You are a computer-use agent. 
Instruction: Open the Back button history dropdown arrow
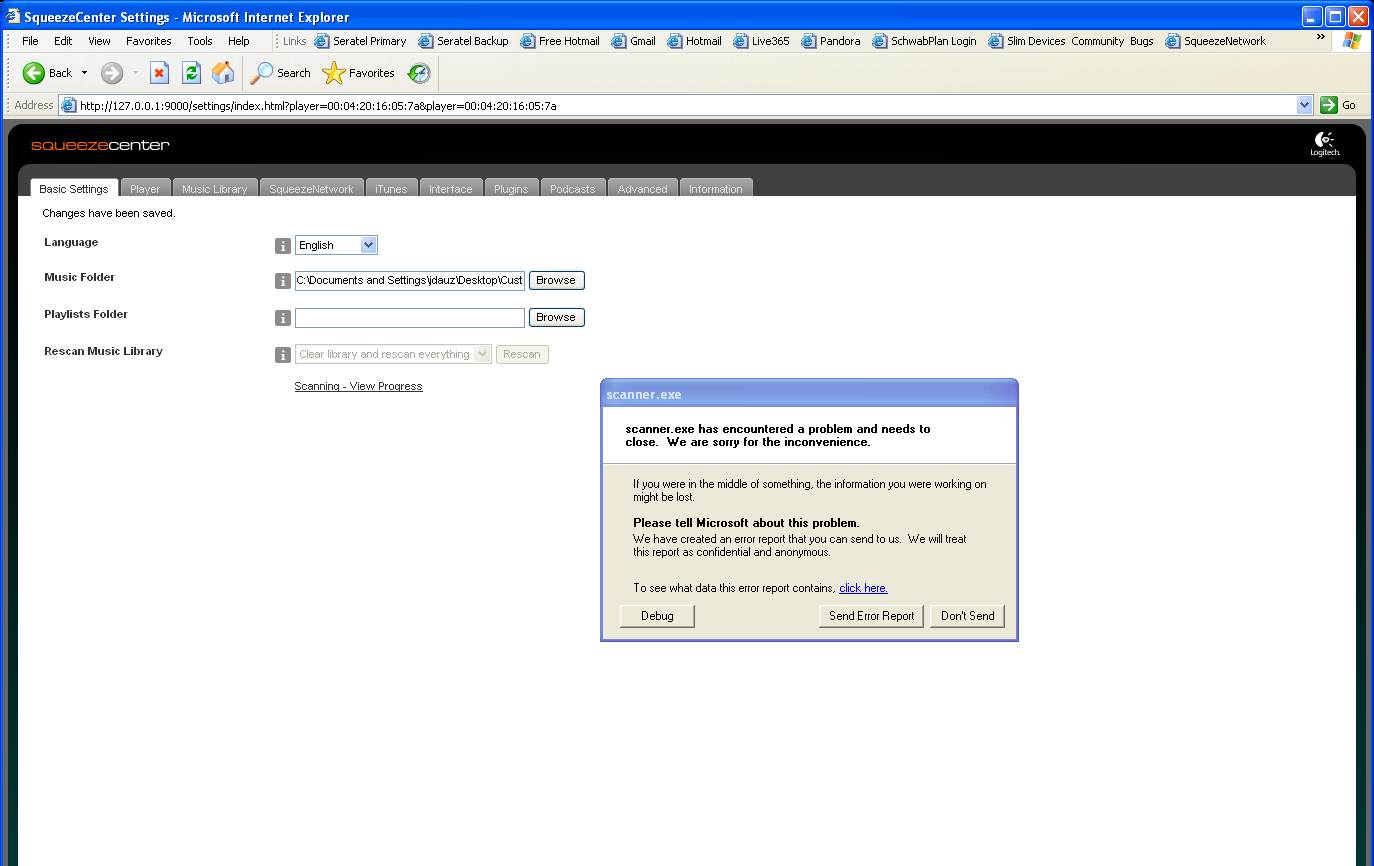(x=84, y=73)
